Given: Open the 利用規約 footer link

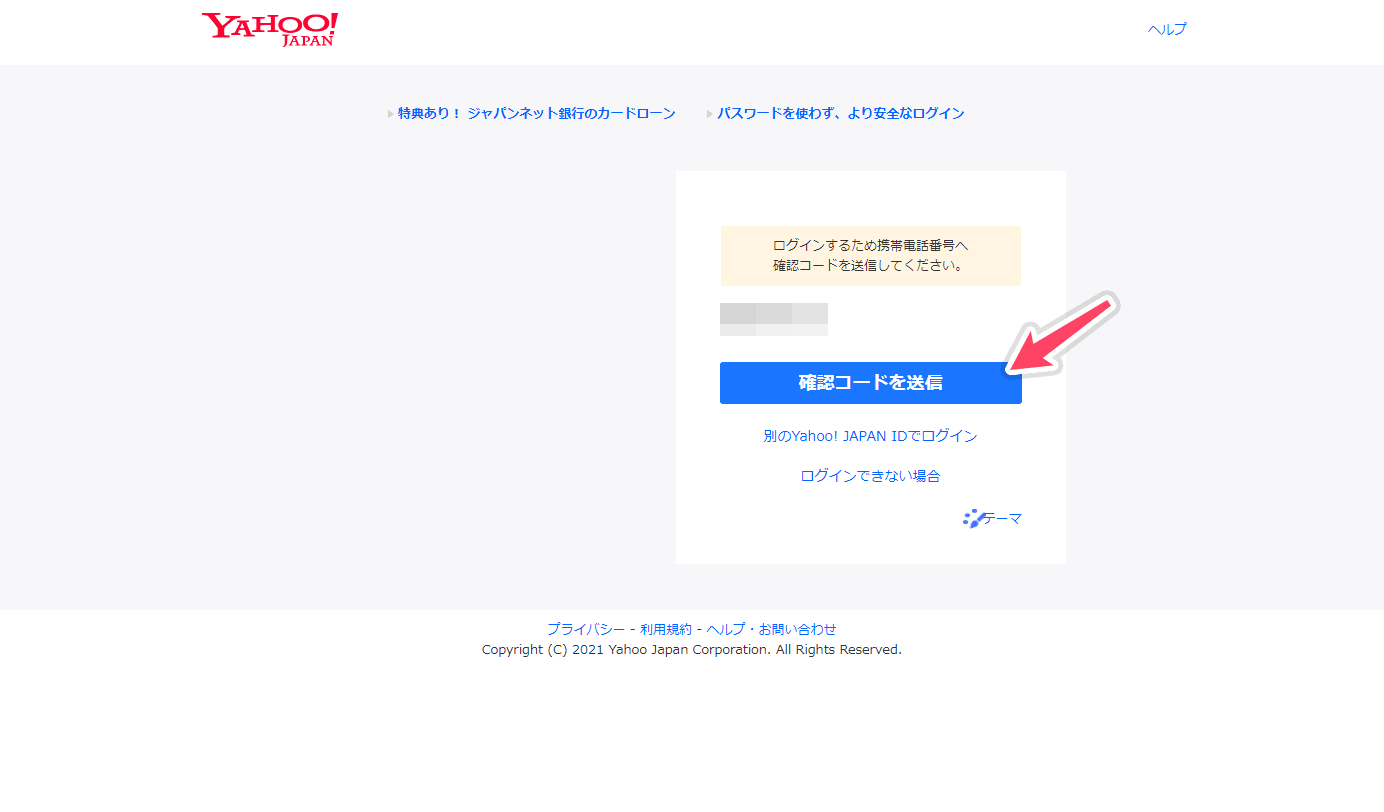Looking at the screenshot, I should coord(666,629).
